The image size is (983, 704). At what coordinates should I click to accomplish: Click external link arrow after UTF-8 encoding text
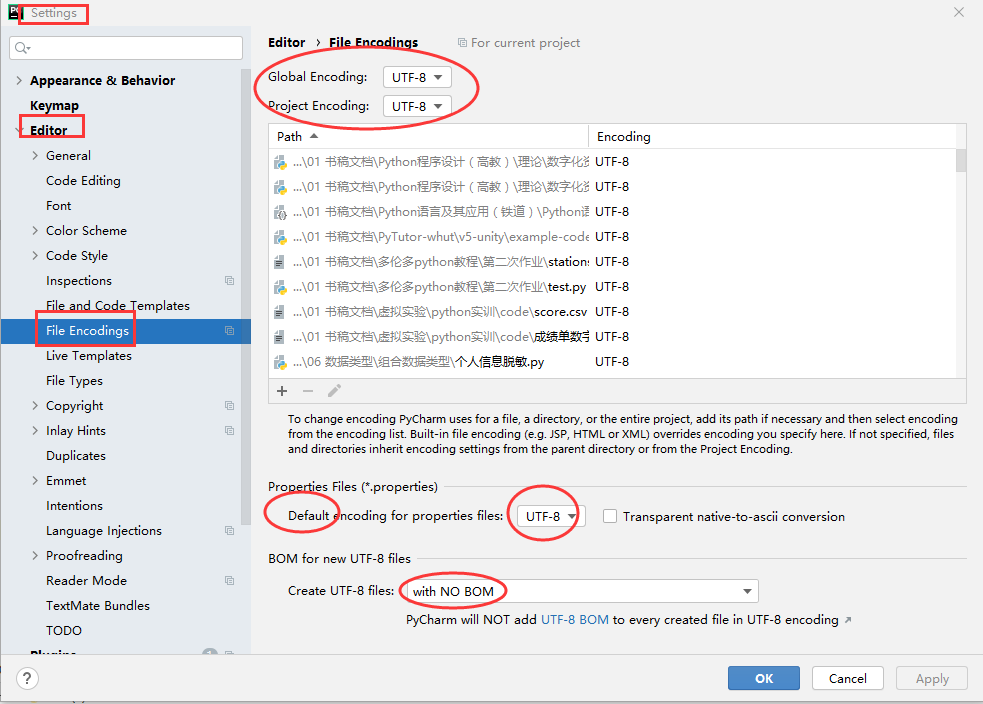pos(848,620)
